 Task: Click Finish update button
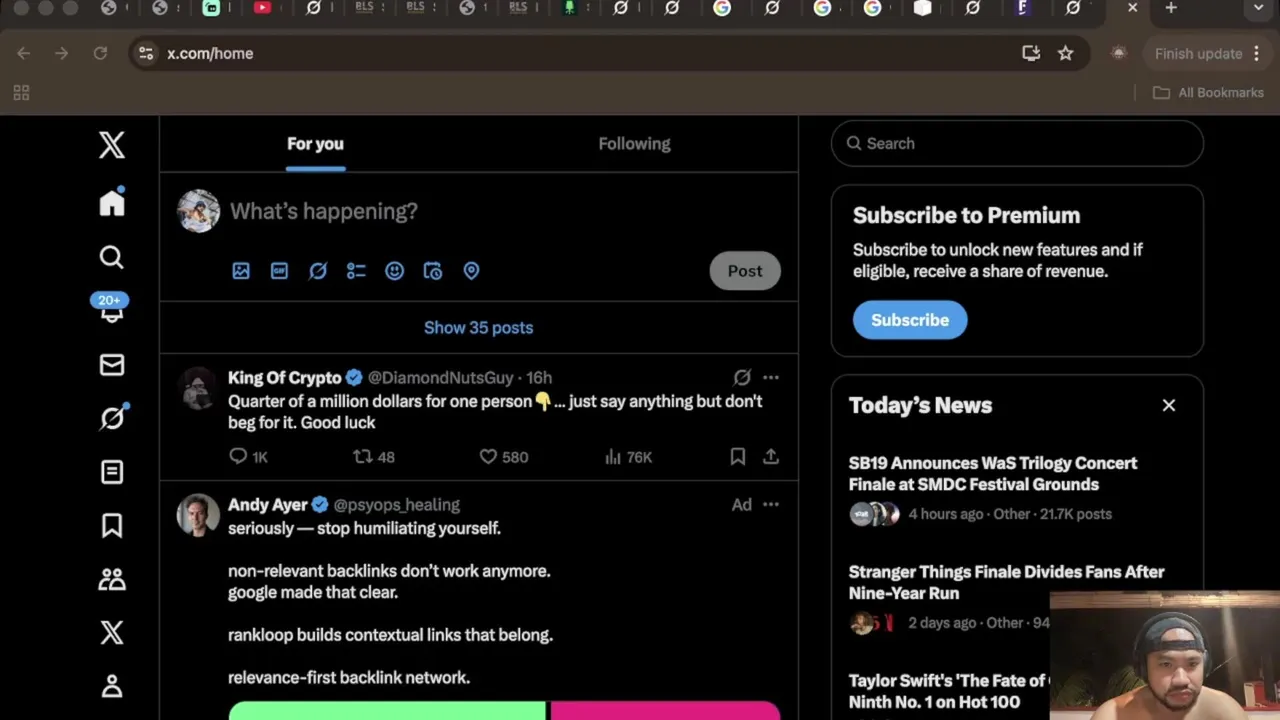pyautogui.click(x=1198, y=53)
